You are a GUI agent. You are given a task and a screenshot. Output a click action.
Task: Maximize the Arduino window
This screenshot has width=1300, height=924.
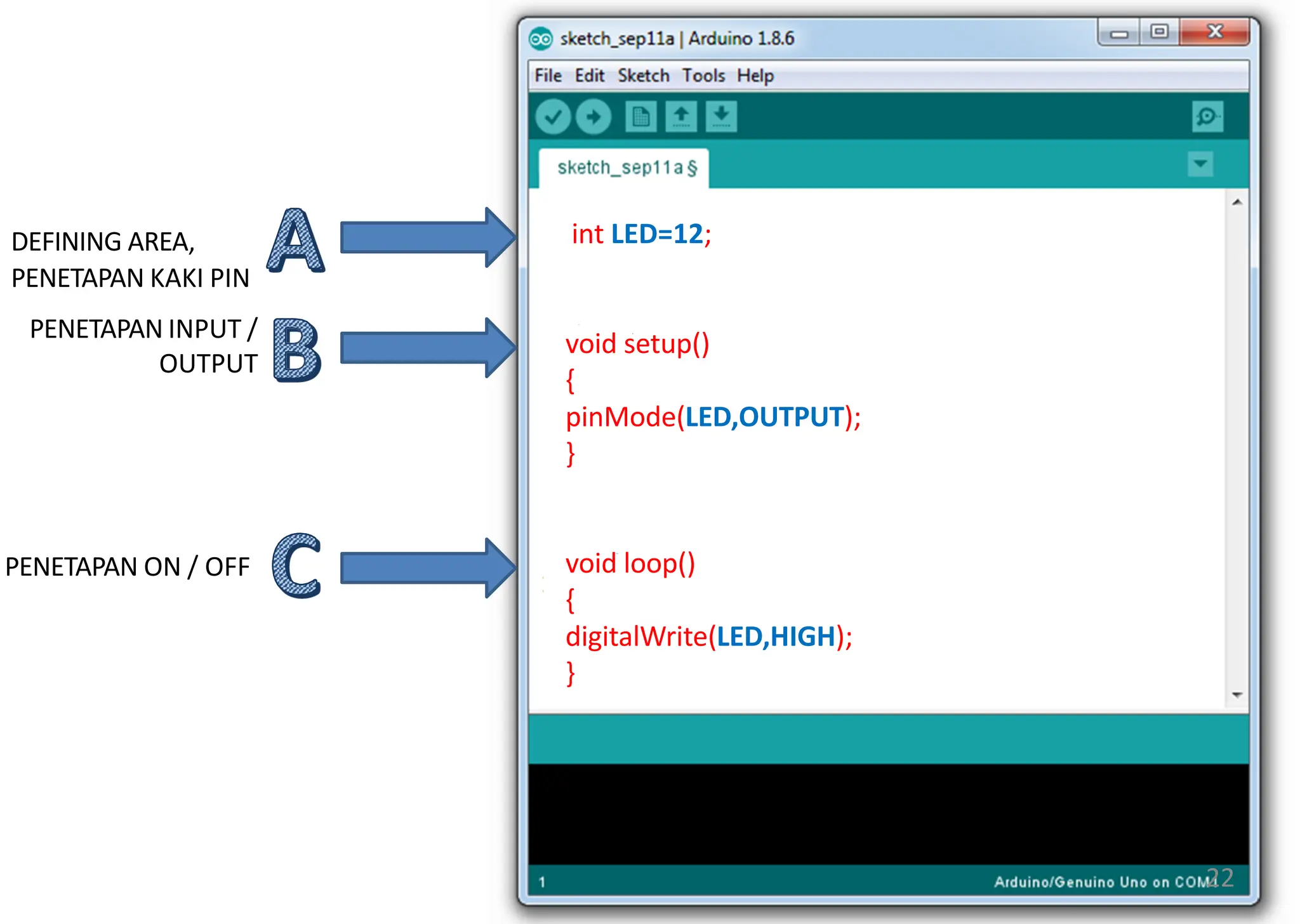(x=1159, y=32)
